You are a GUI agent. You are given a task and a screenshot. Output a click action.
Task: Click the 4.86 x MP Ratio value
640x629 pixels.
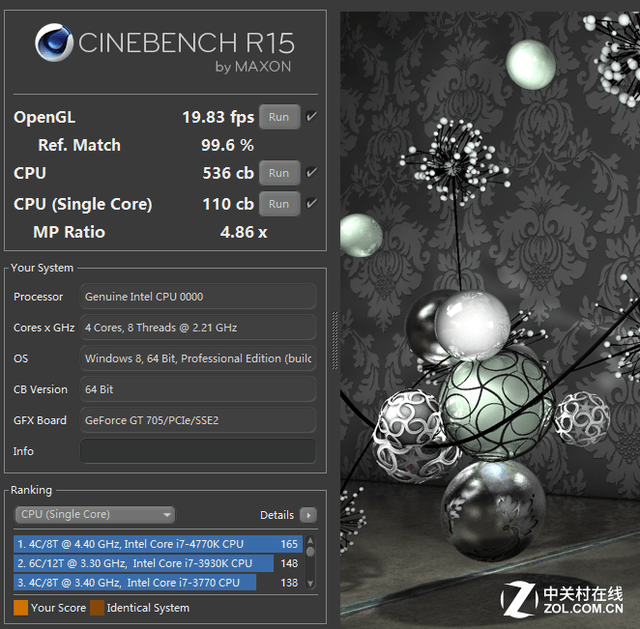(244, 232)
